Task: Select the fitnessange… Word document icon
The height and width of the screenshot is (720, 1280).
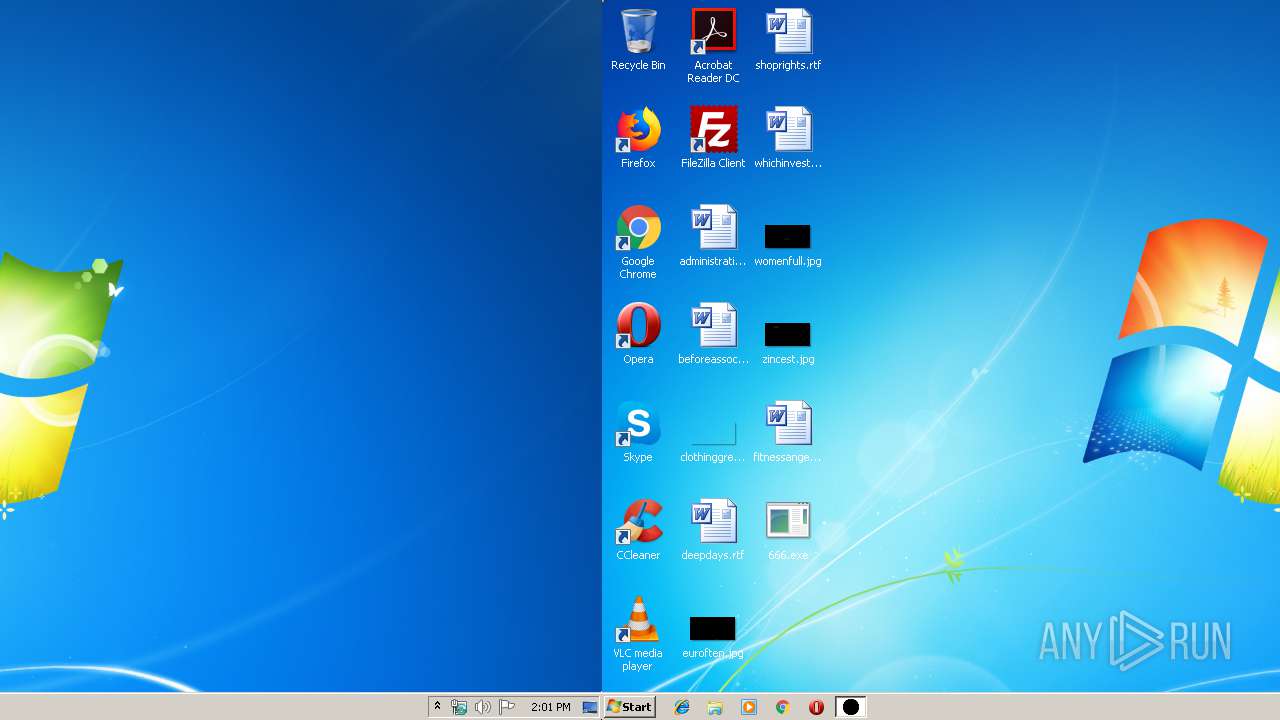Action: pos(788,432)
